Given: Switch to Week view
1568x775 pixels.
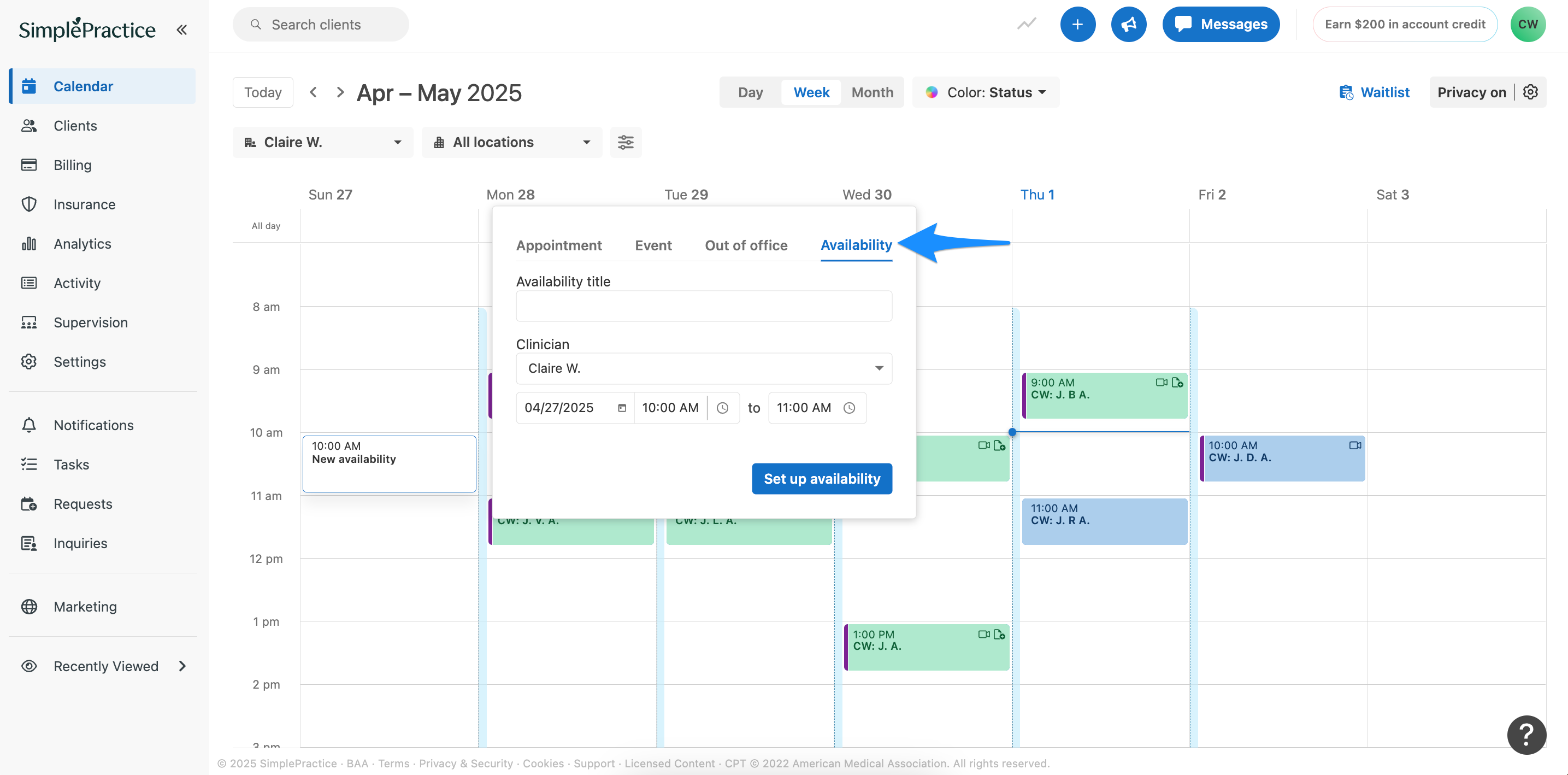Looking at the screenshot, I should point(811,92).
